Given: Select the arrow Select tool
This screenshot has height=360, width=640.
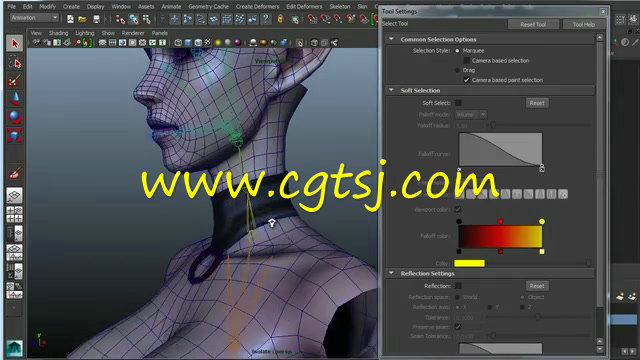Looking at the screenshot, I should [x=15, y=44].
